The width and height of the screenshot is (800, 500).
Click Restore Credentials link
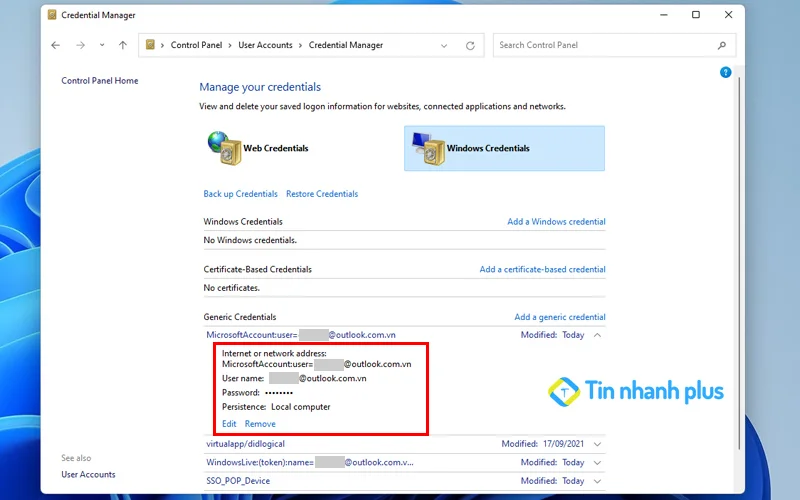coord(322,194)
